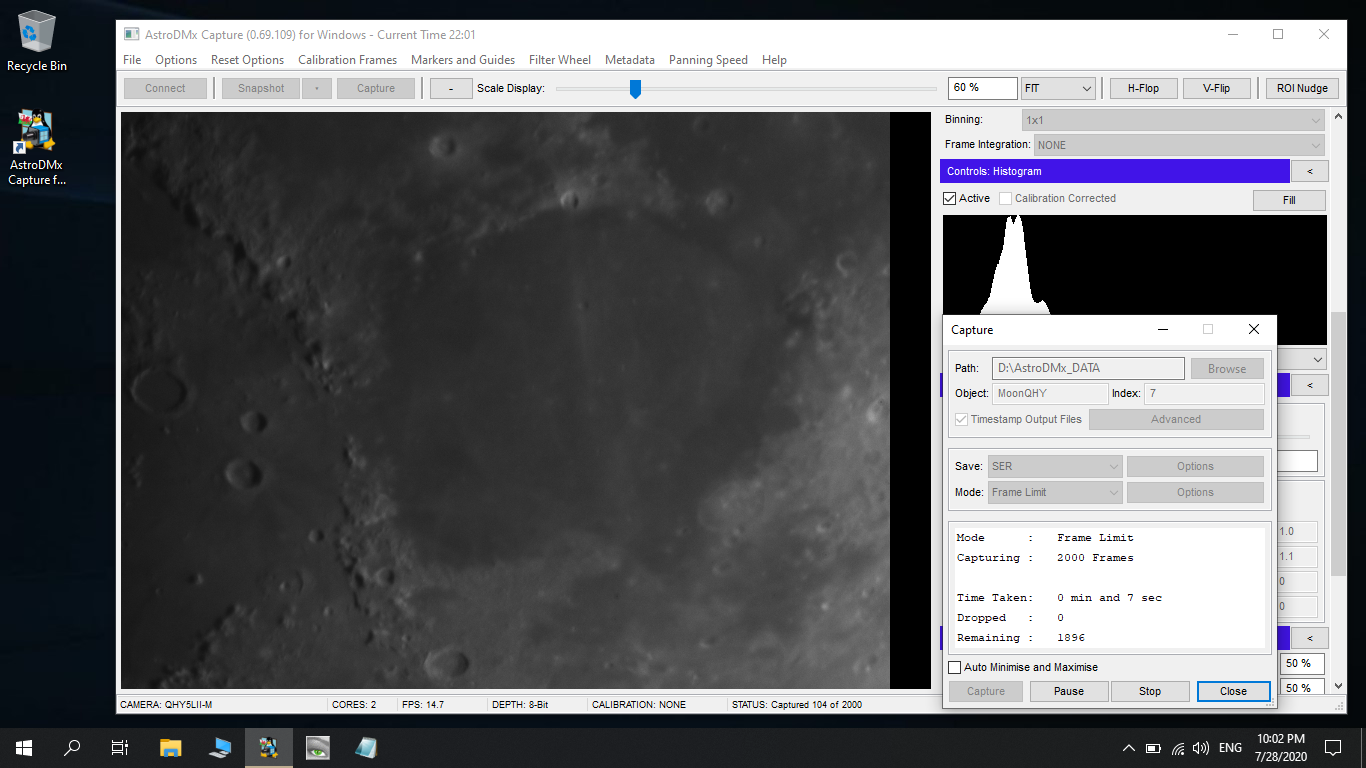
Task: Open the action center notifications icon
Action: [1333, 747]
